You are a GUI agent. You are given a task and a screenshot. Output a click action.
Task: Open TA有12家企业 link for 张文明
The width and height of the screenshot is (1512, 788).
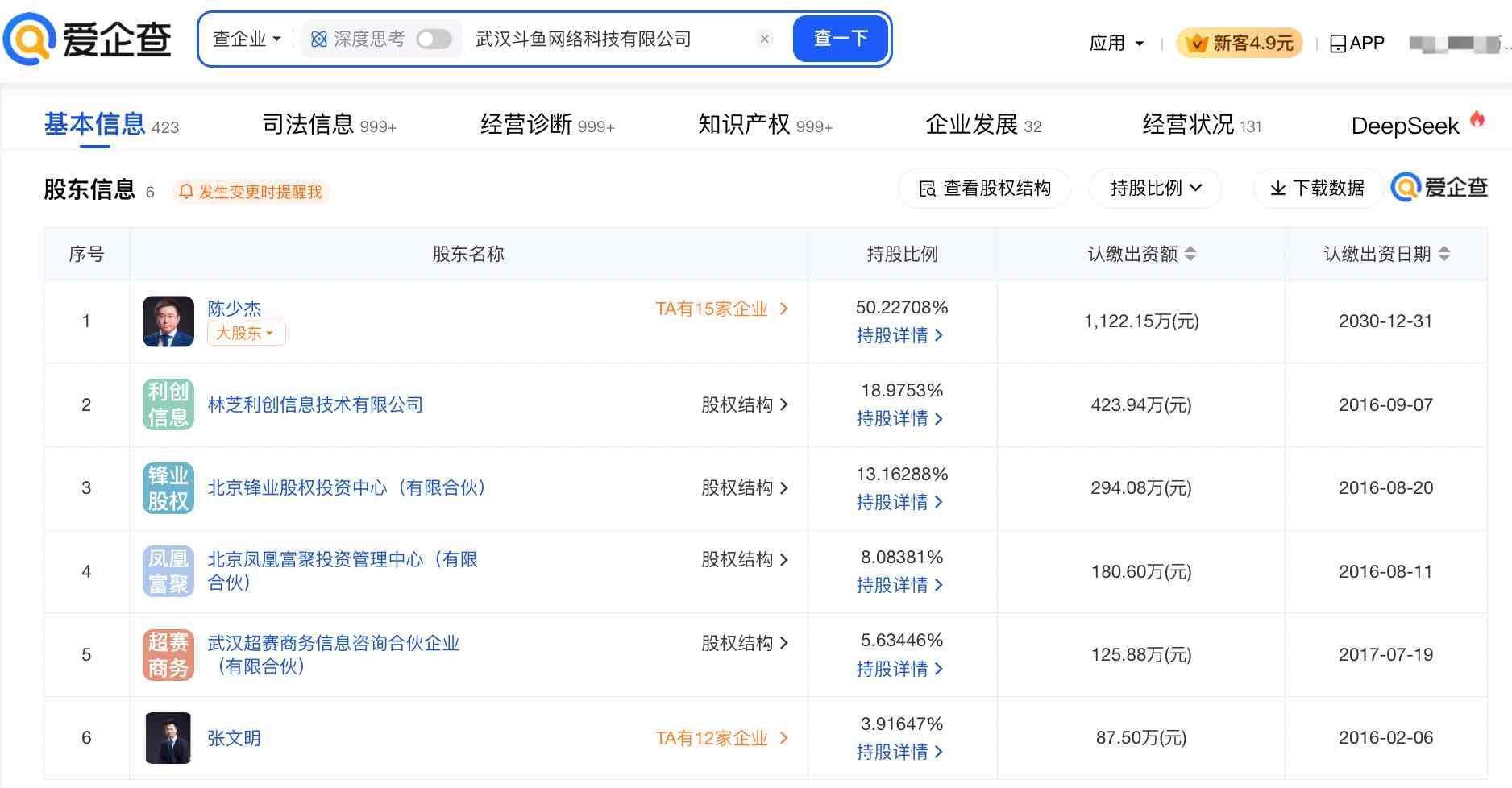pyautogui.click(x=721, y=738)
